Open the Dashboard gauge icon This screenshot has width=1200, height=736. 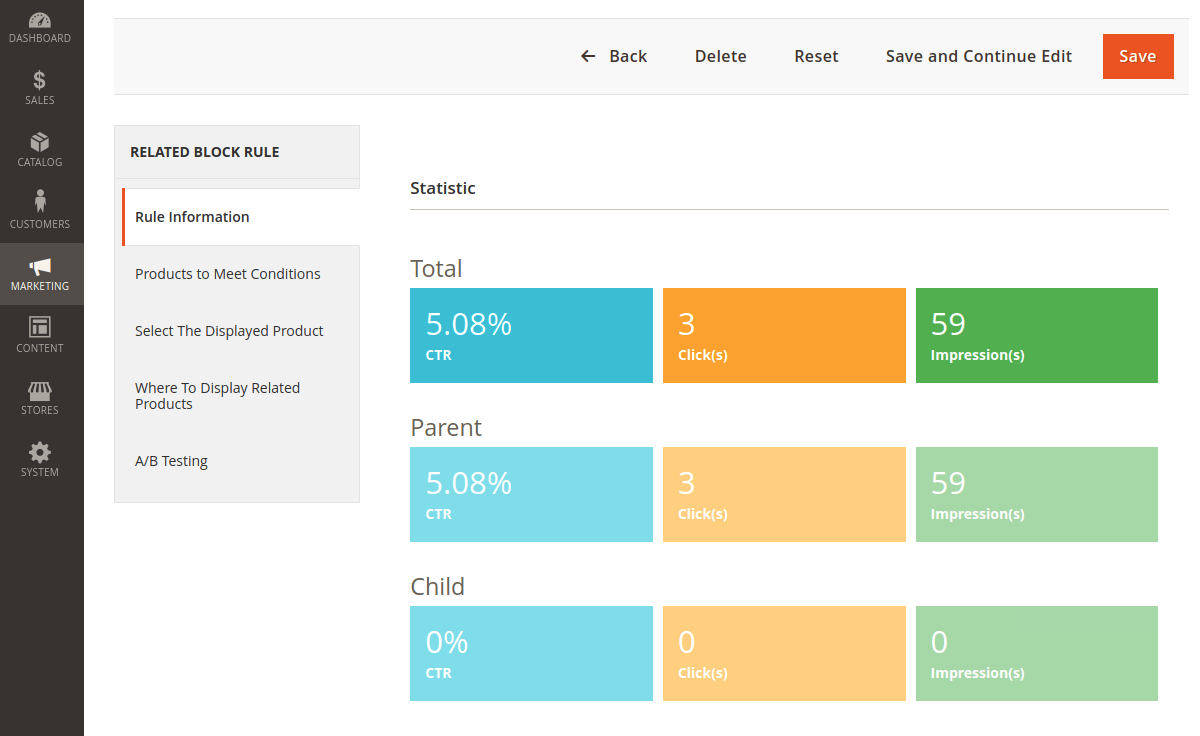pyautogui.click(x=40, y=20)
